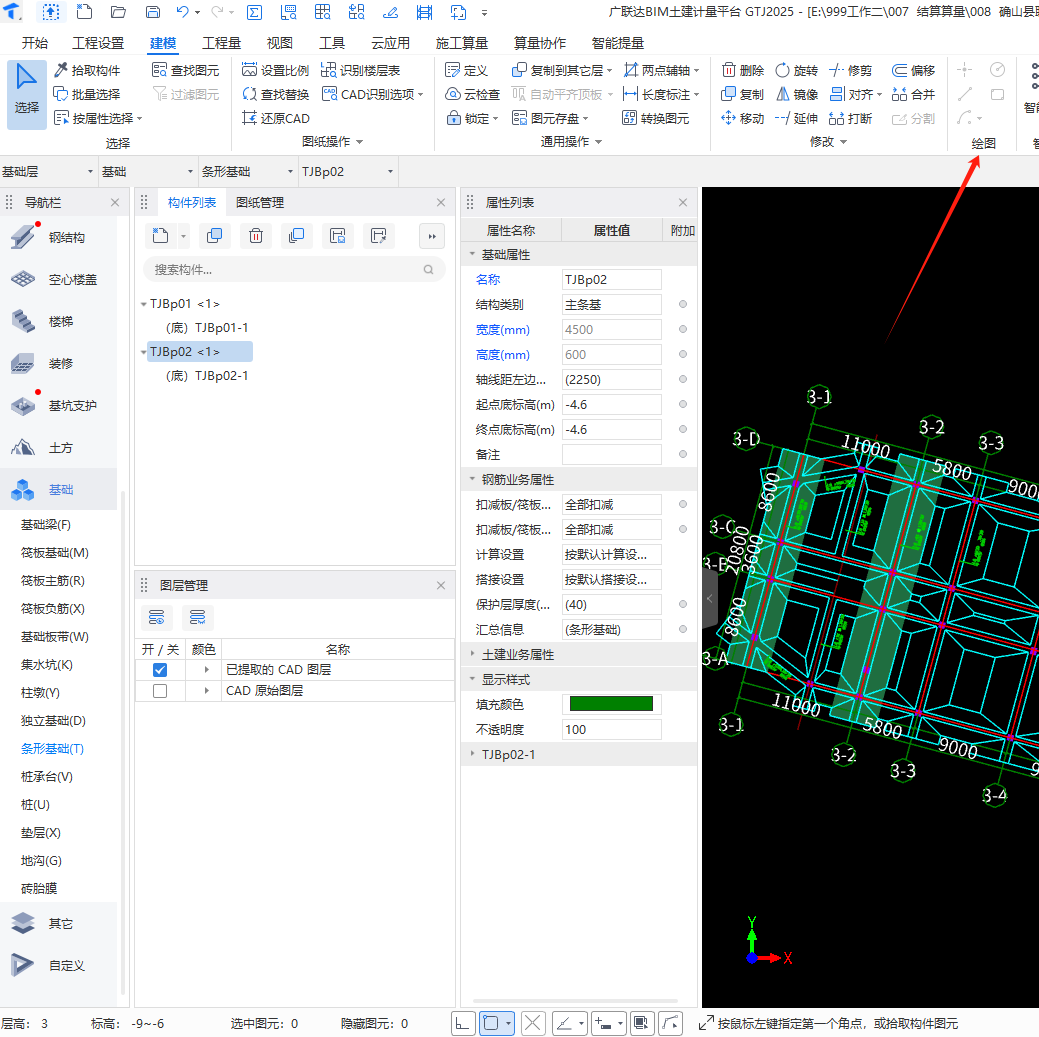Click 查找替换 find and replace
The width and height of the screenshot is (1039, 1037).
coord(276,94)
